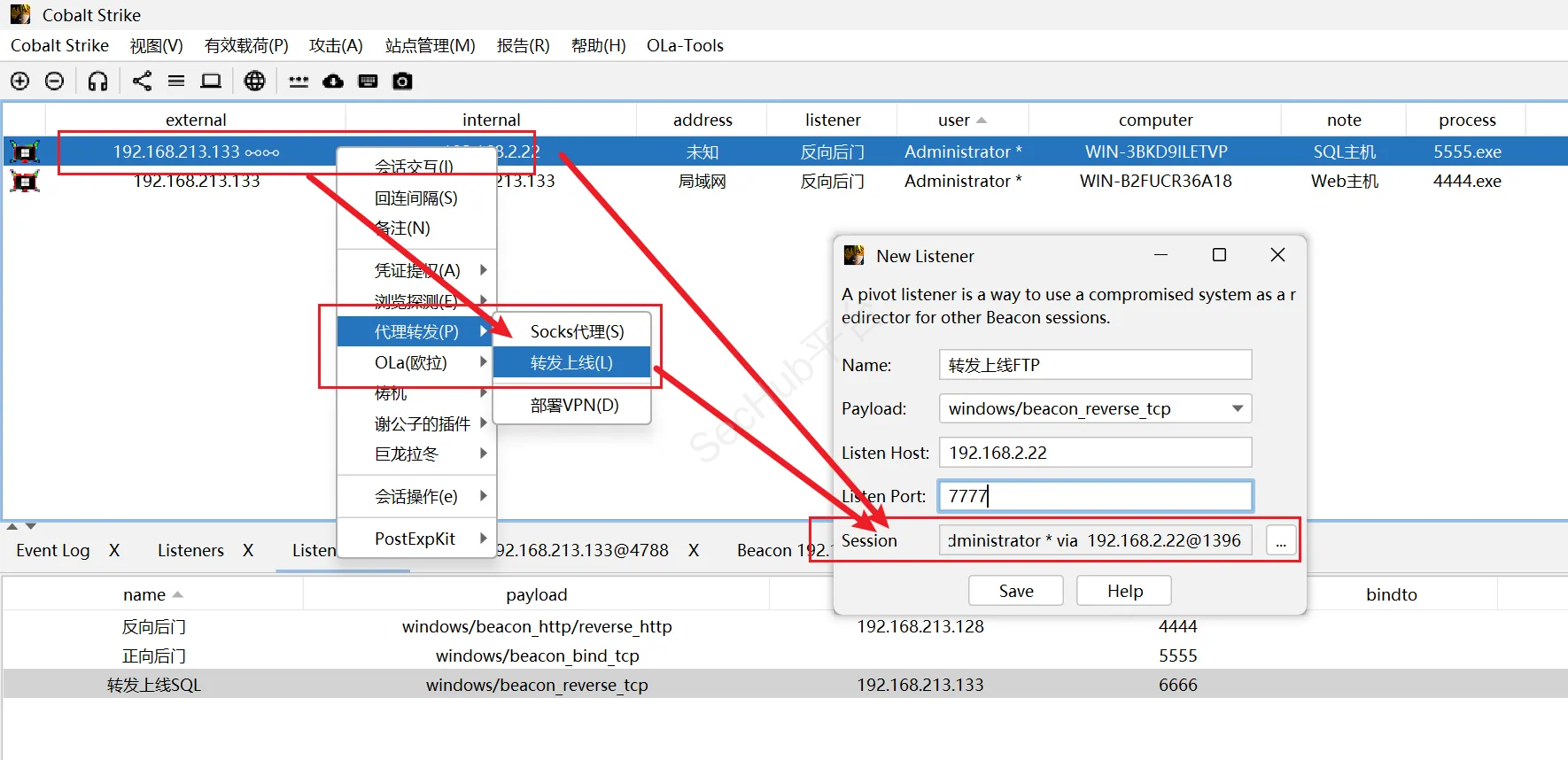1568x760 pixels.
Task: Open the 视图(V) menu
Action: [156, 45]
